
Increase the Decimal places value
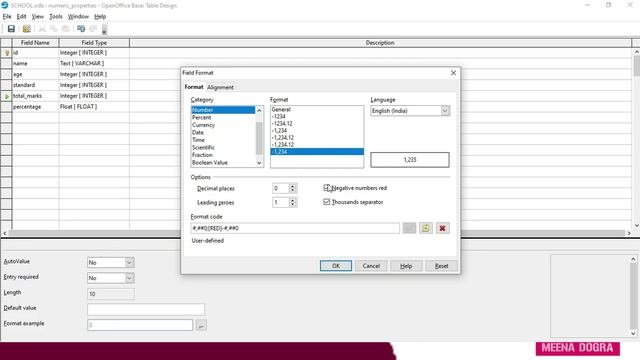coord(292,186)
